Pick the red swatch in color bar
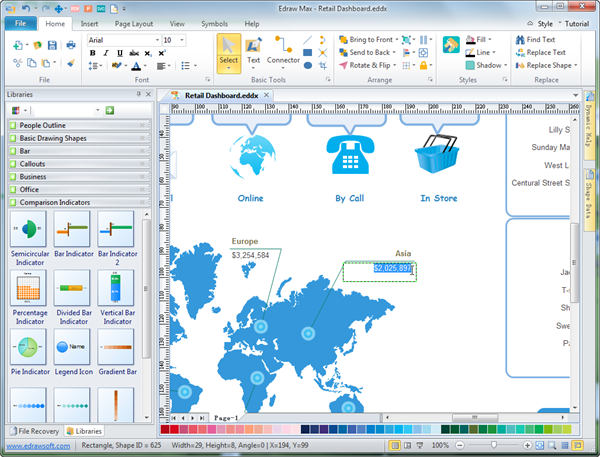Viewport: 600px width, 457px height. (x=174, y=429)
